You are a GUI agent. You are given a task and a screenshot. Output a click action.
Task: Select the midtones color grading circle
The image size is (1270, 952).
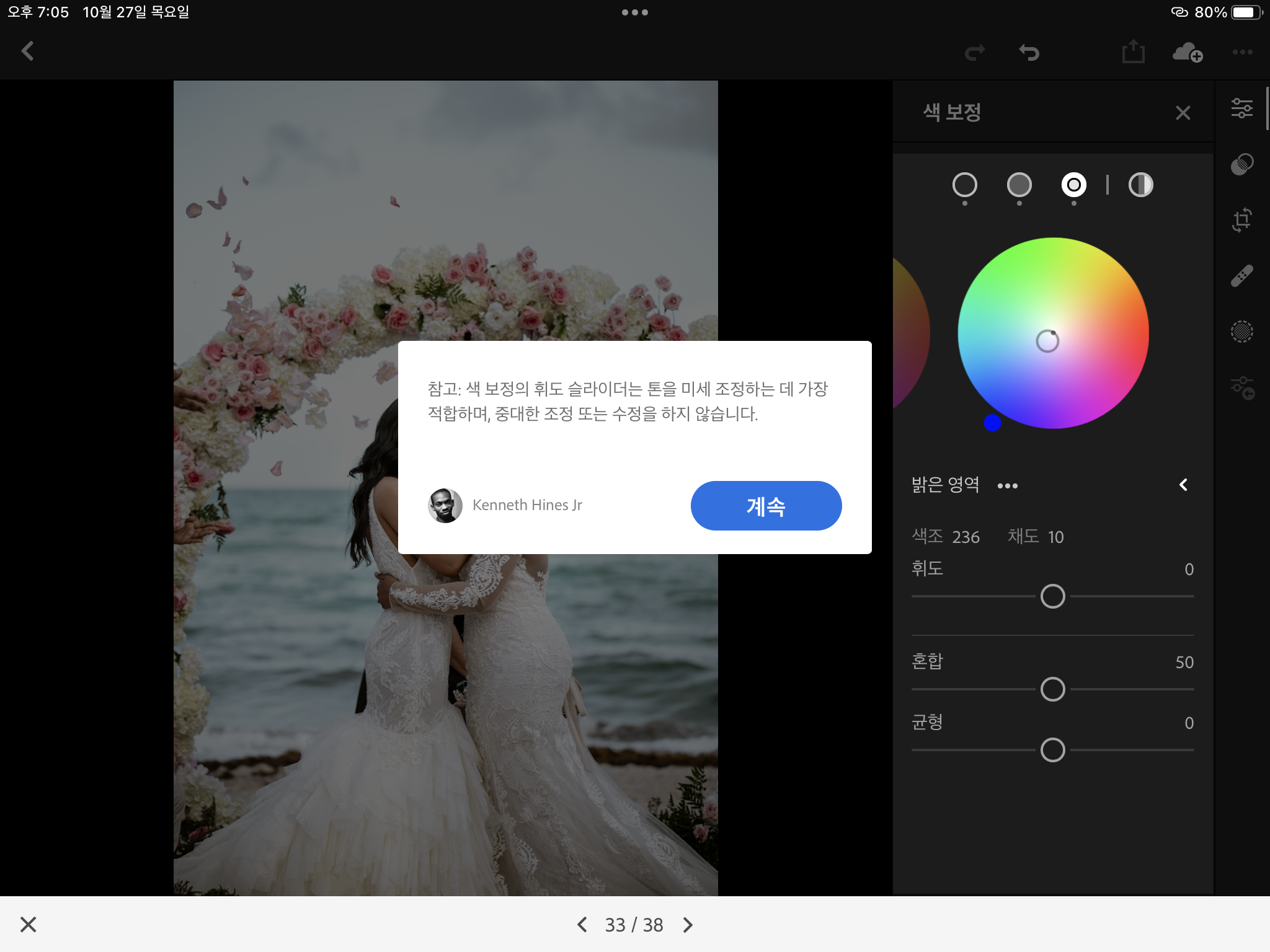(1019, 185)
